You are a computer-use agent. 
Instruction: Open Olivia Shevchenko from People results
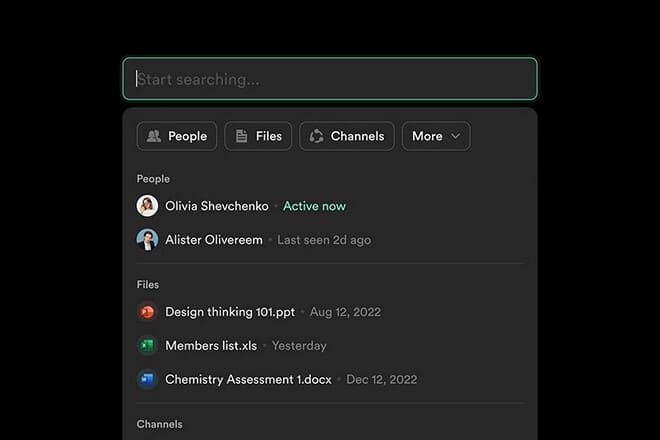pos(216,206)
